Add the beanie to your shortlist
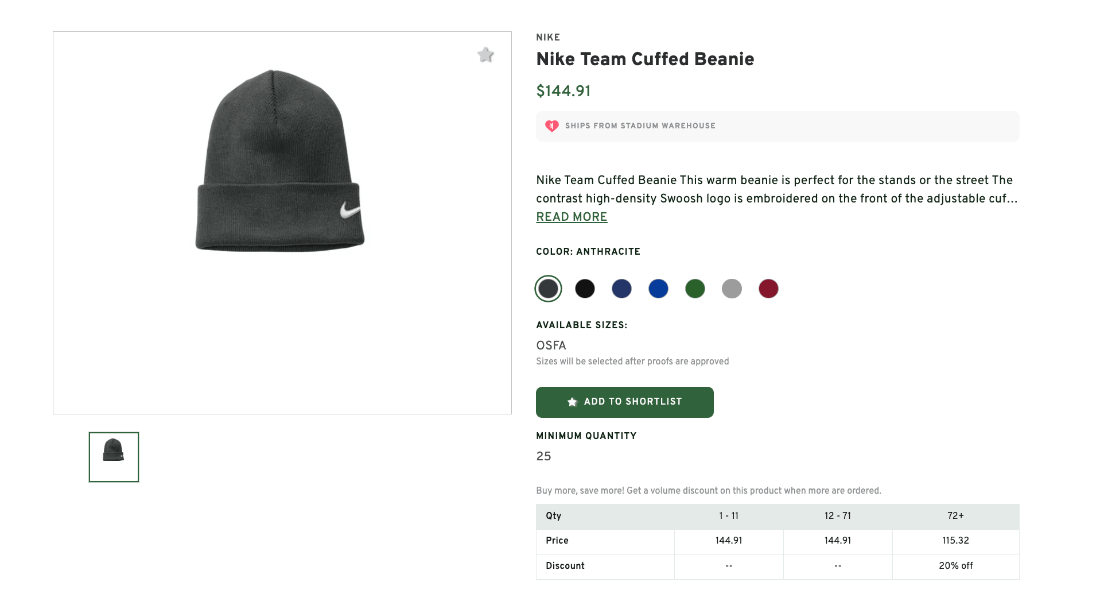The image size is (1094, 592). pos(624,402)
